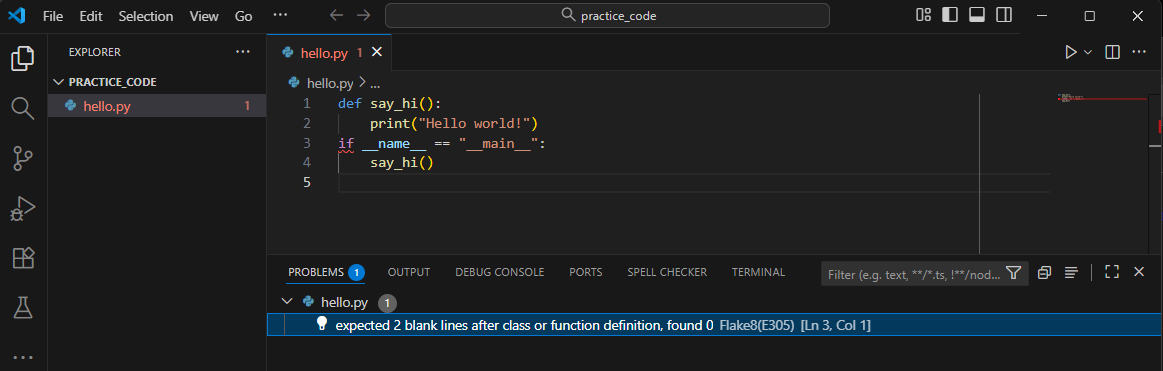Maximize the panel size
Viewport: 1163px width, 371px height.
click(1112, 272)
